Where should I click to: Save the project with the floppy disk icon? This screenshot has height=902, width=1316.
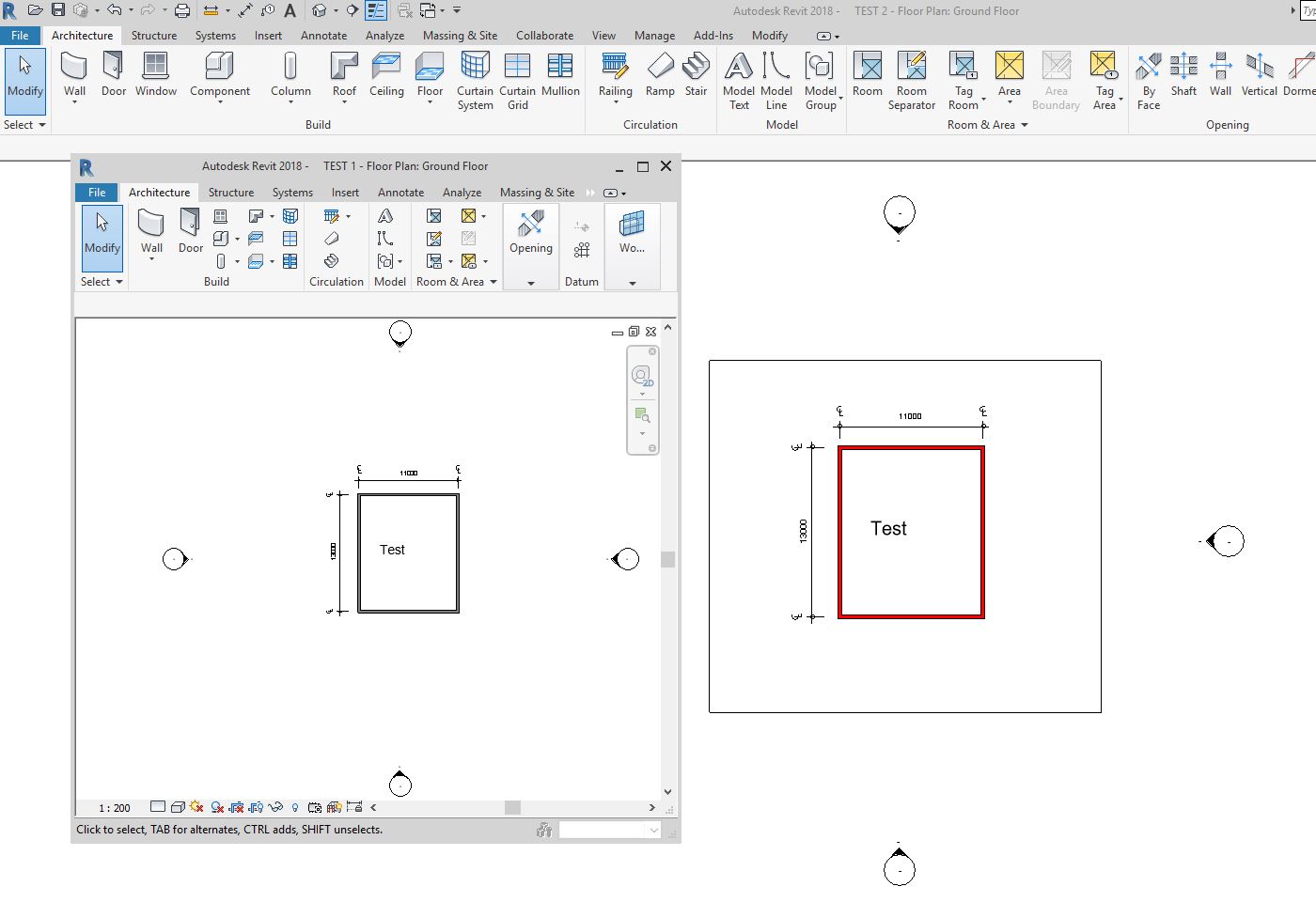(58, 10)
